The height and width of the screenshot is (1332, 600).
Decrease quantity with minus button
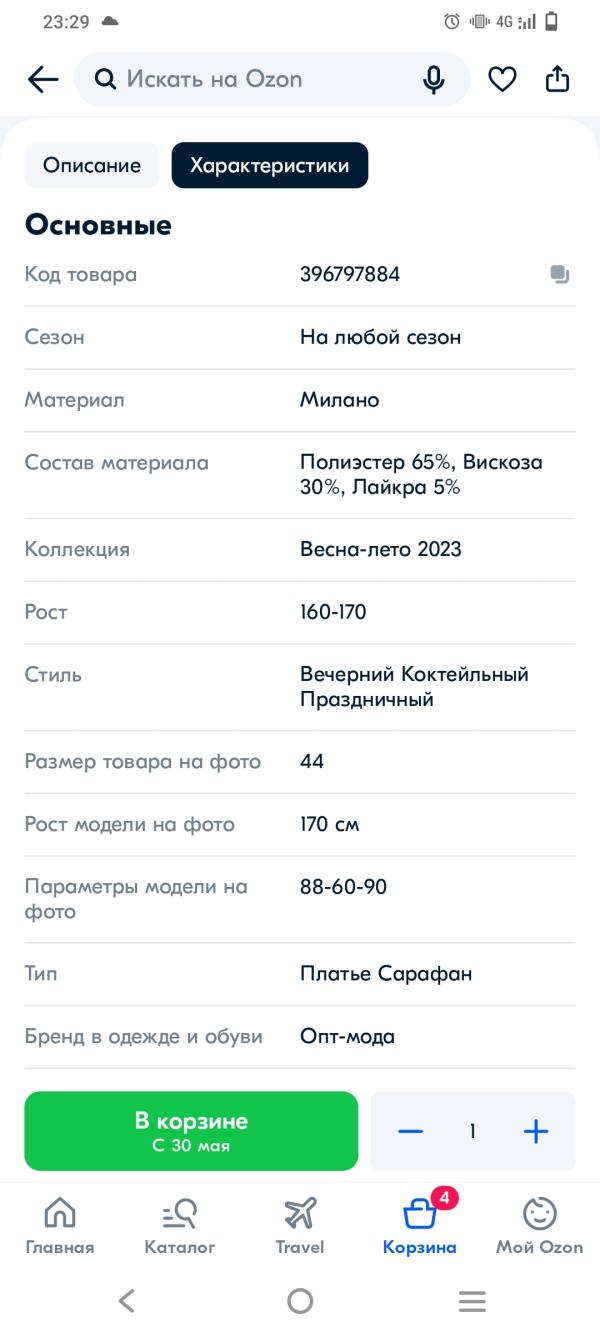pos(410,1131)
